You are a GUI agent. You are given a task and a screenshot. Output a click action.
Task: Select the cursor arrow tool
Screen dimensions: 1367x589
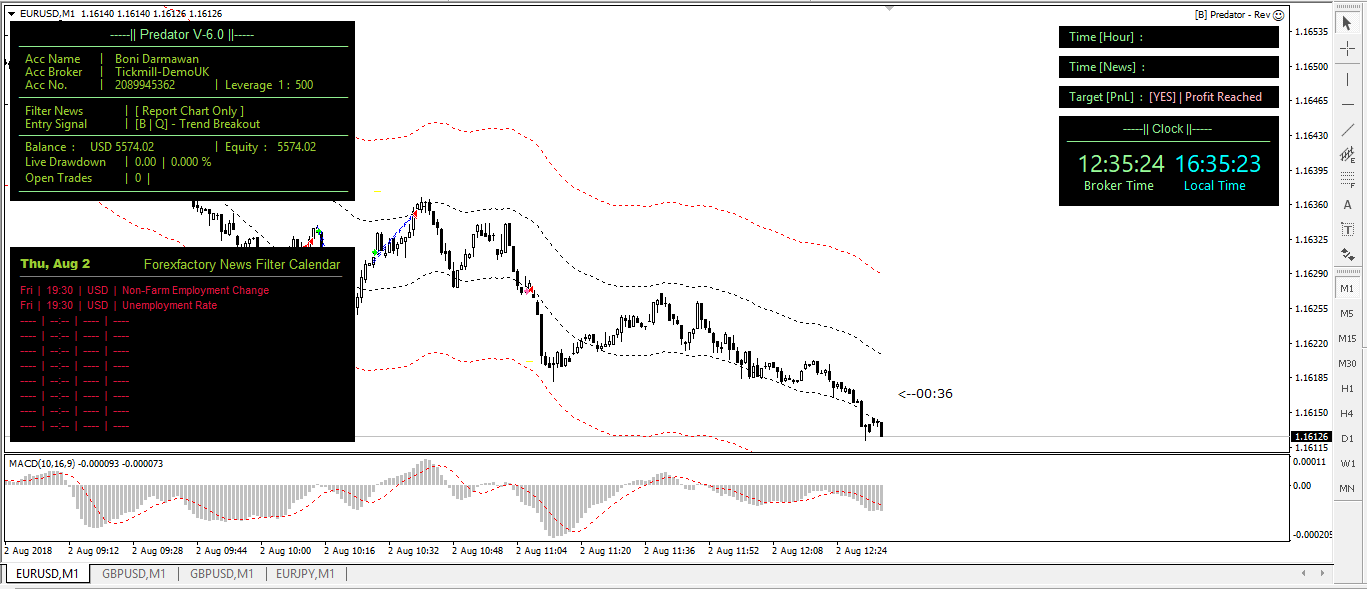coord(1347,22)
